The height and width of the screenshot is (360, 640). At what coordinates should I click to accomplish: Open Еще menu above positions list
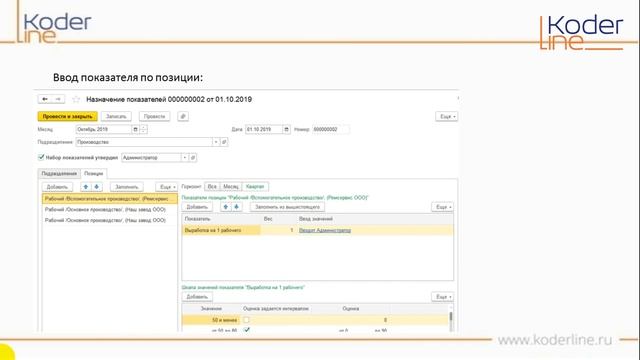pos(167,187)
